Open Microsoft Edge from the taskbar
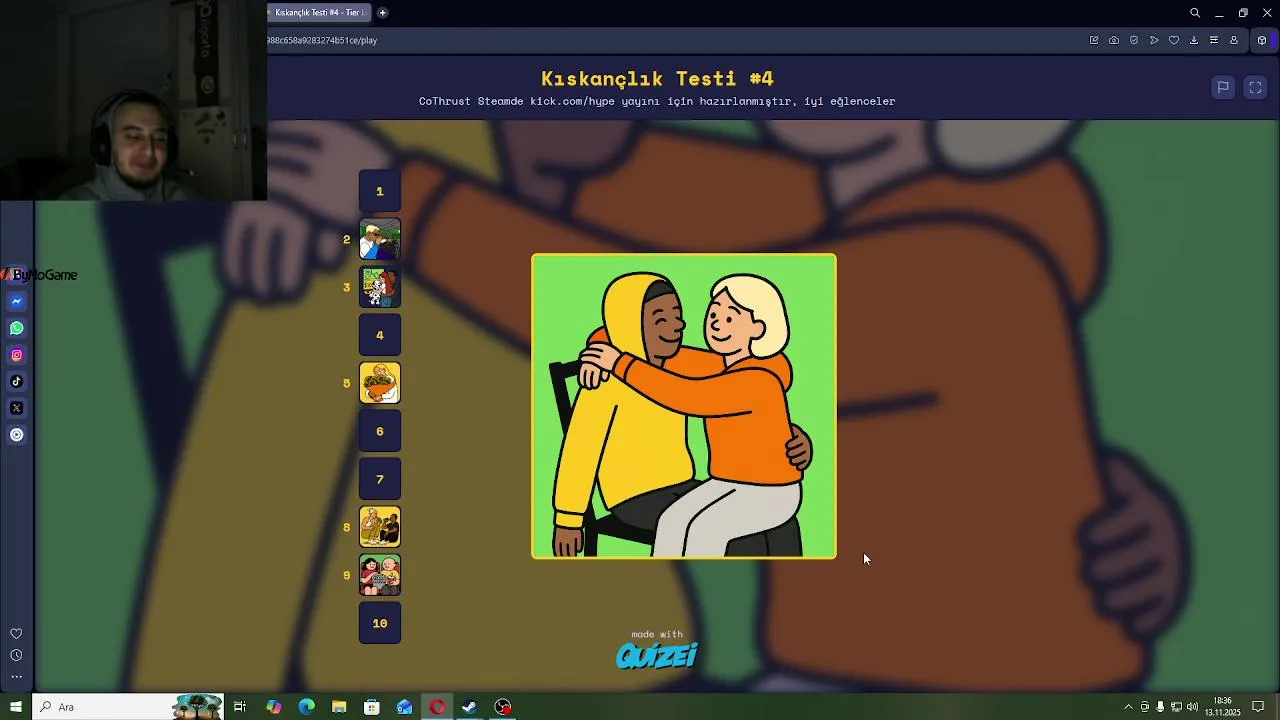 tap(306, 707)
